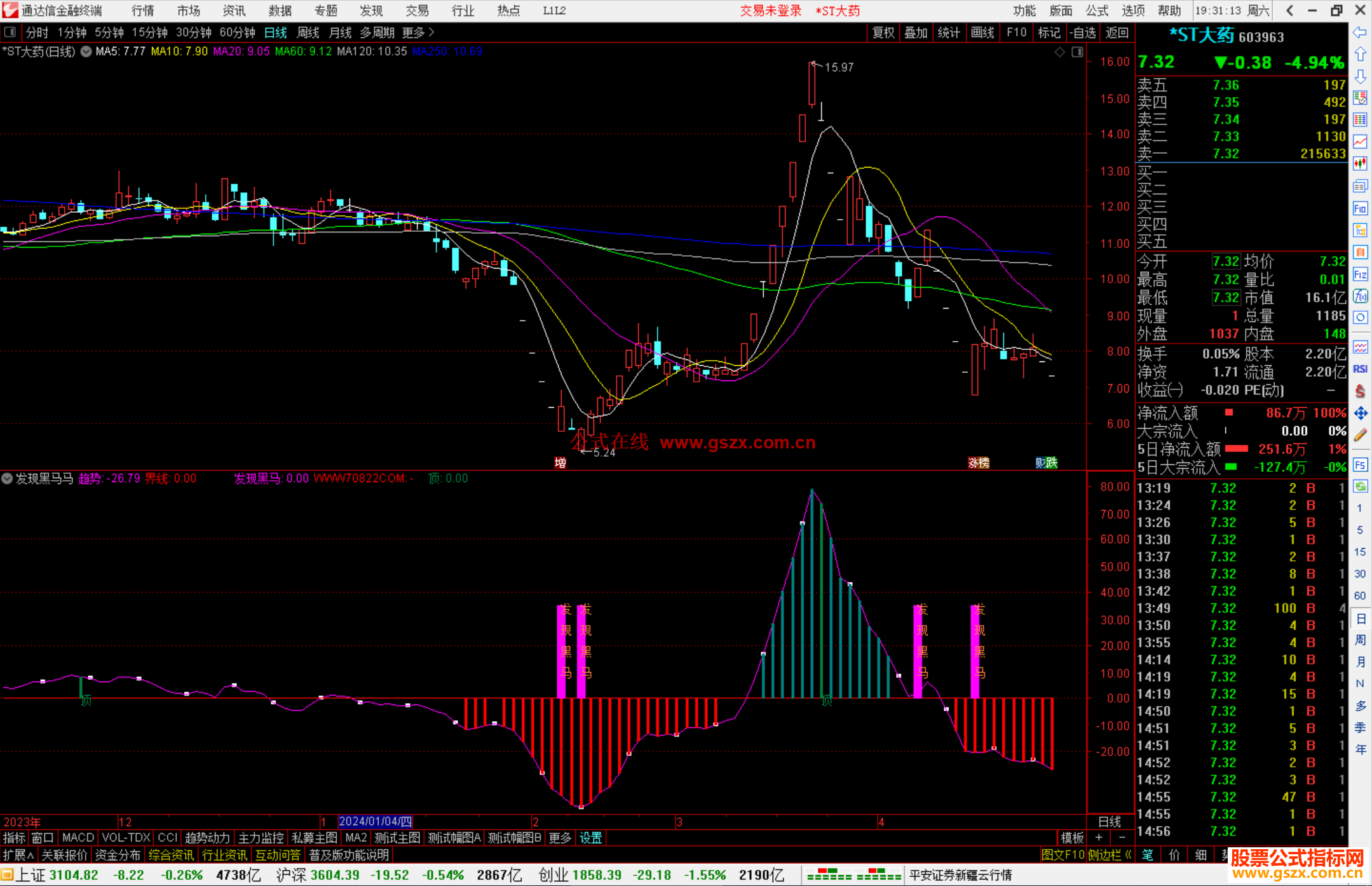
Task: Toggle the round button beside *ST大药(日线)
Action: point(86,51)
